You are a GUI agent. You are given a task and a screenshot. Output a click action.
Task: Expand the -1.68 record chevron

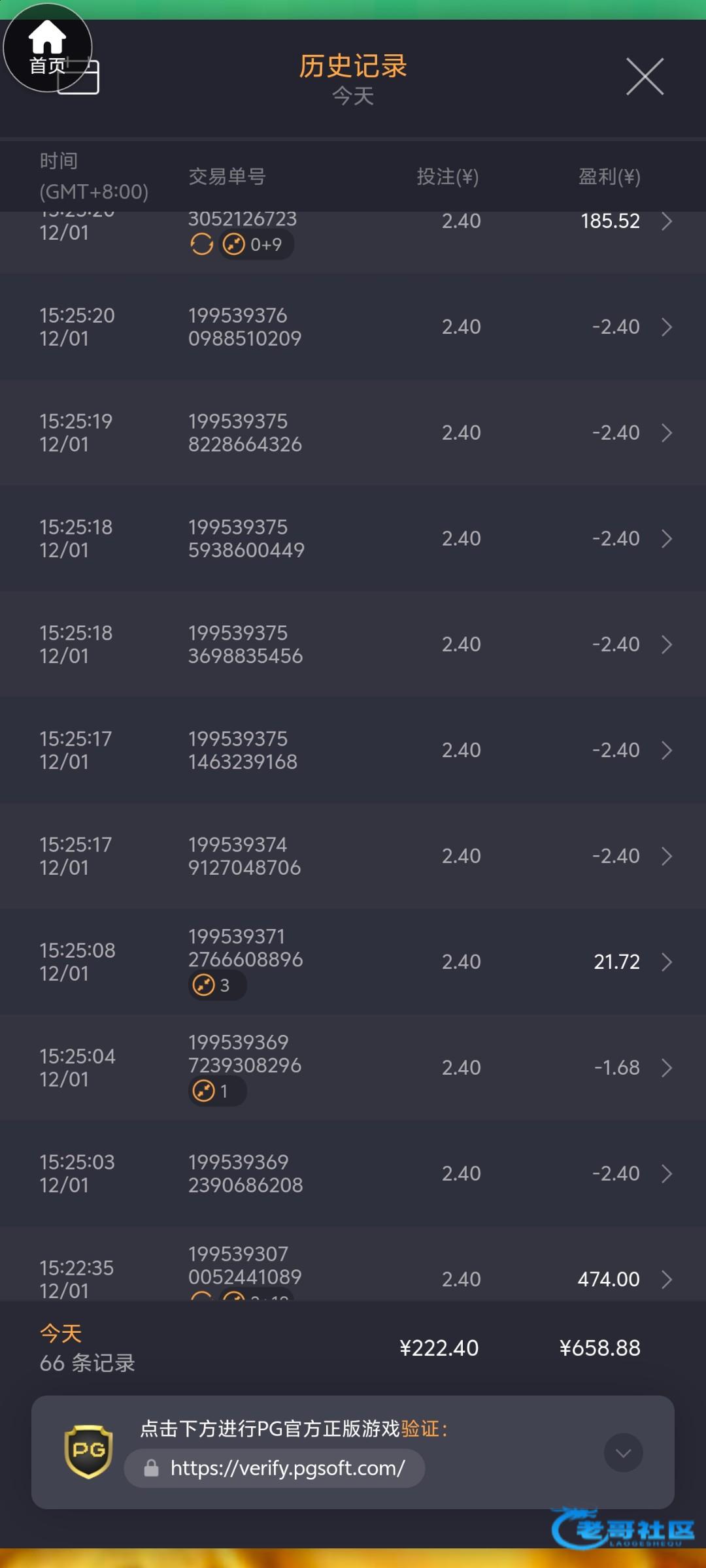tap(666, 1068)
